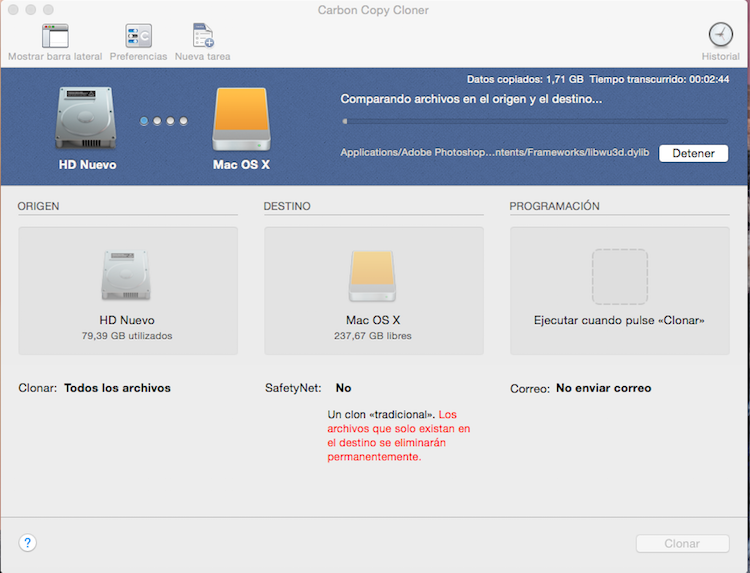Open the scheduling box Ejecutar cuando pulse Clonar
Image resolution: width=750 pixels, height=573 pixels.
coord(619,290)
